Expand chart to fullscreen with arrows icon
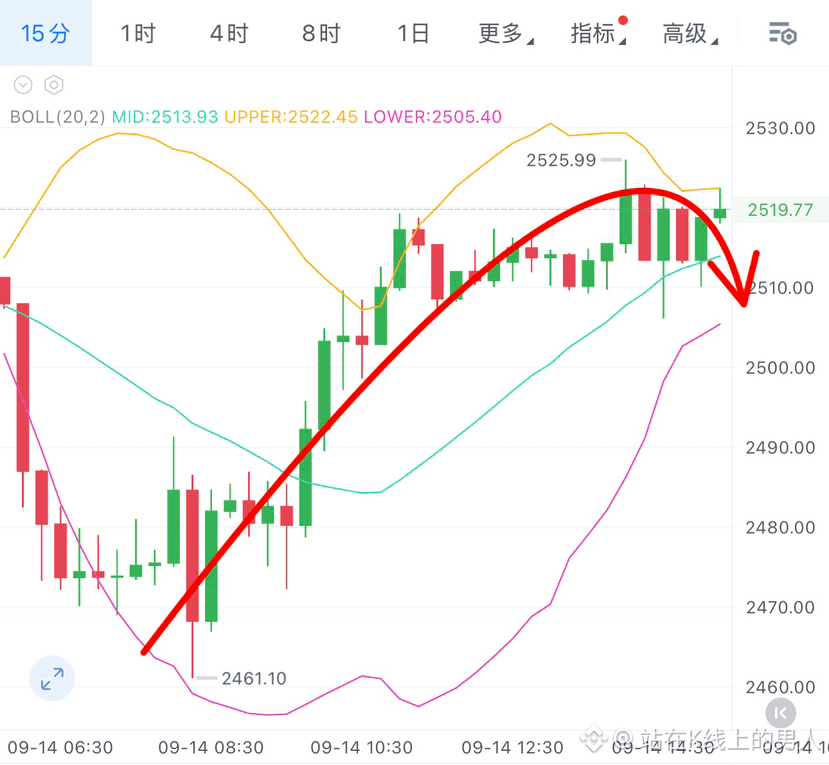The image size is (829, 765). click(52, 678)
